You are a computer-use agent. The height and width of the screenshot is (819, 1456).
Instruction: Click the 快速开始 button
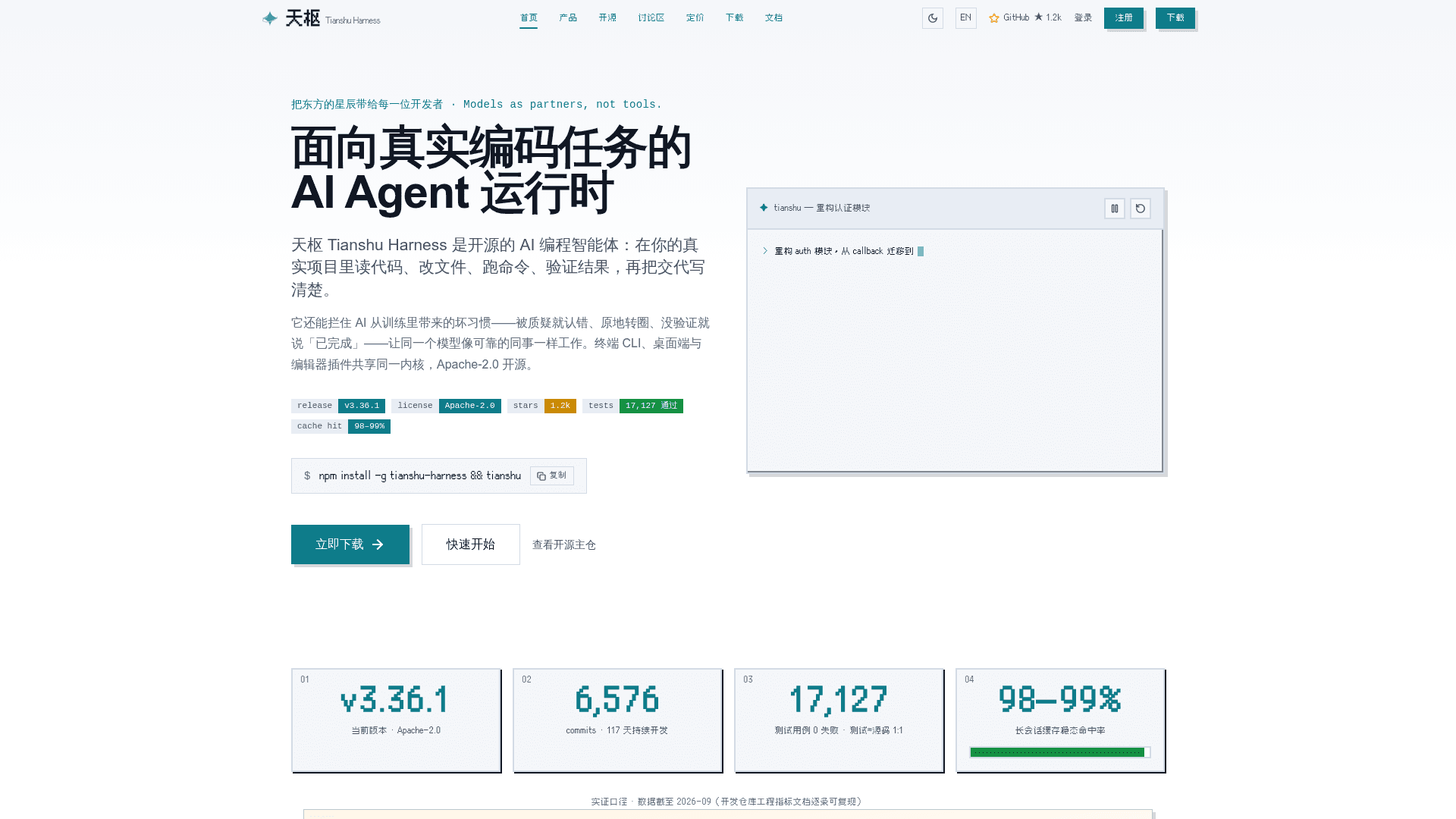coord(471,544)
